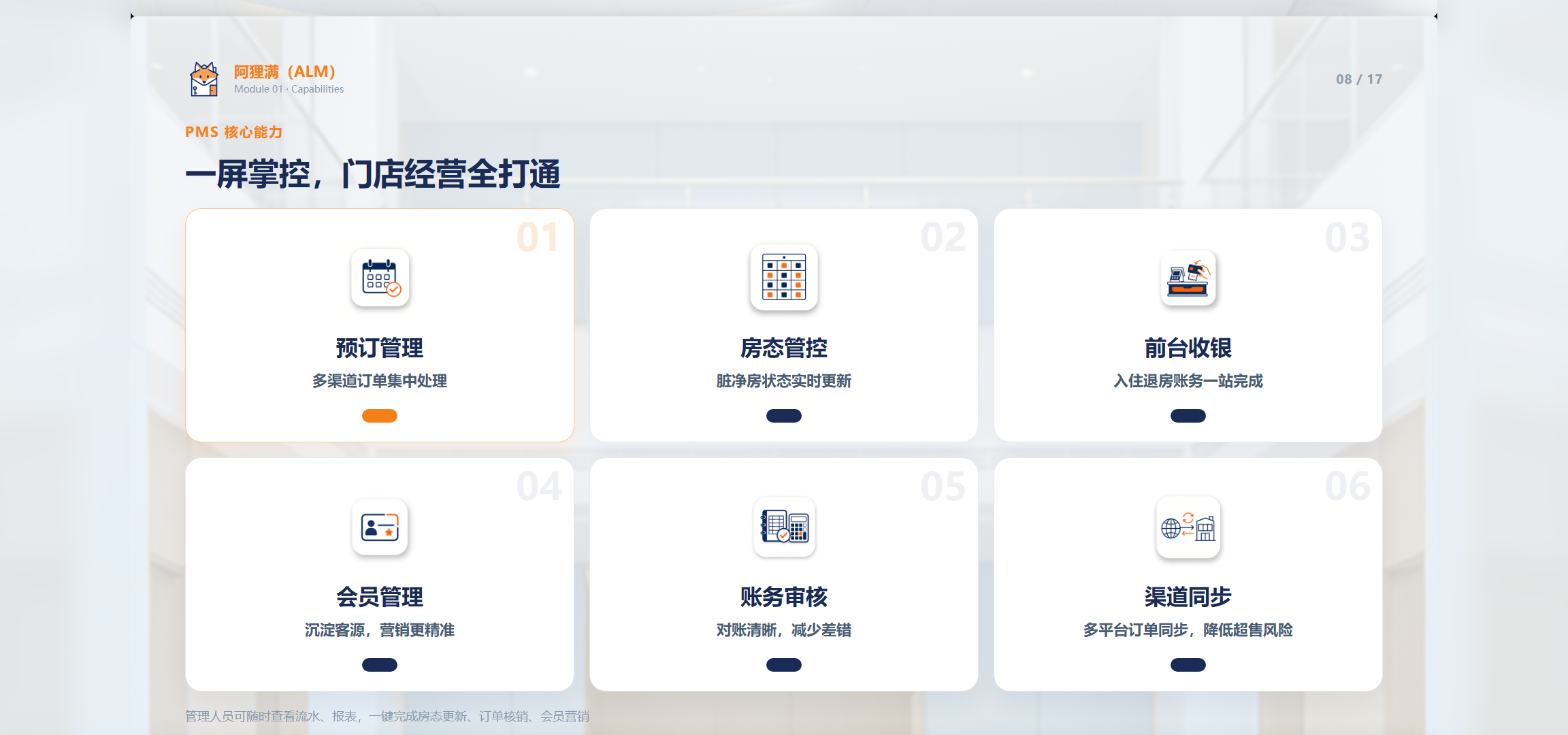Click the PMS 核心能力 section label
The image size is (1568, 735).
(x=233, y=132)
